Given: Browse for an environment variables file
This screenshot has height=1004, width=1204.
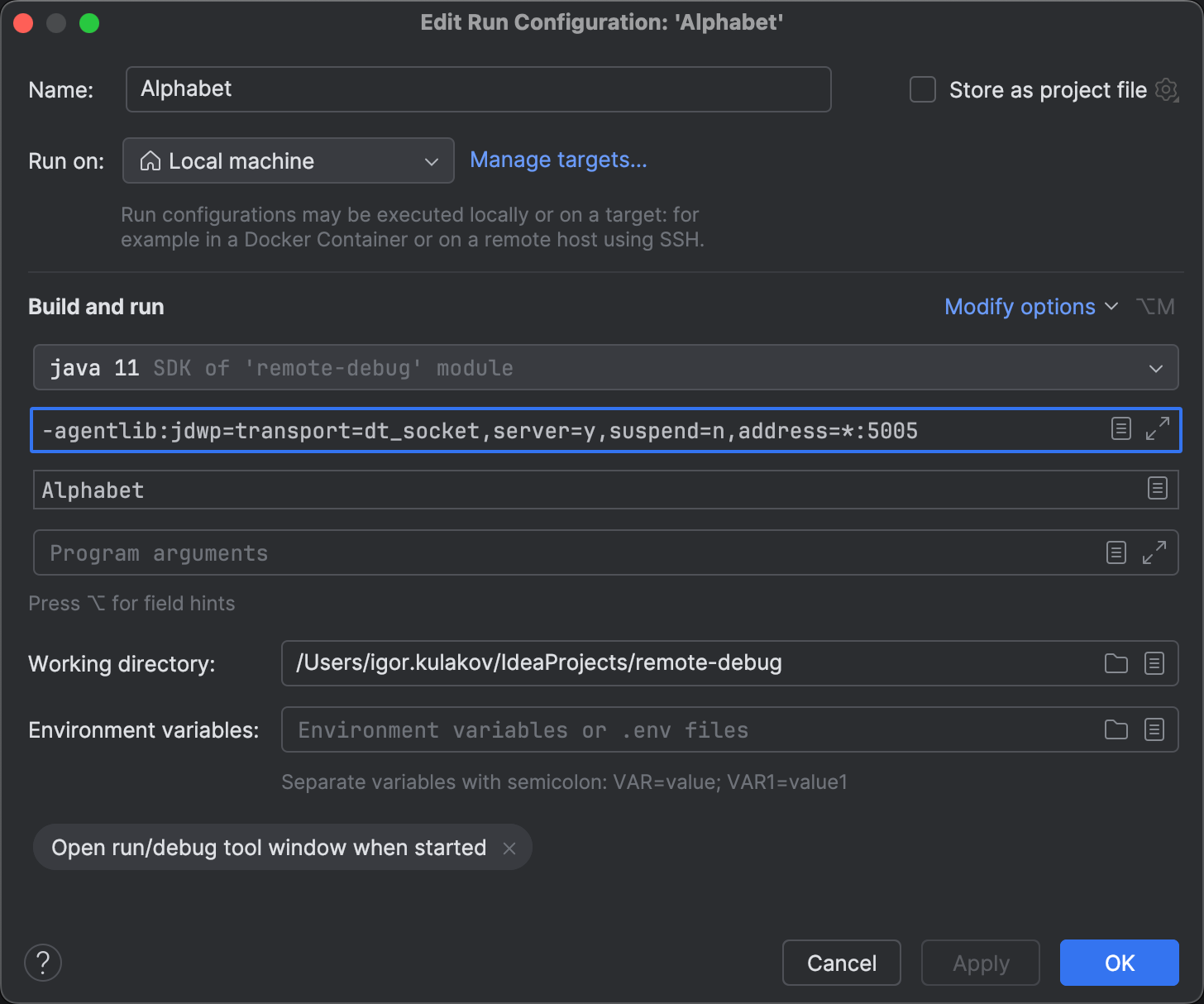Looking at the screenshot, I should pos(1116,729).
